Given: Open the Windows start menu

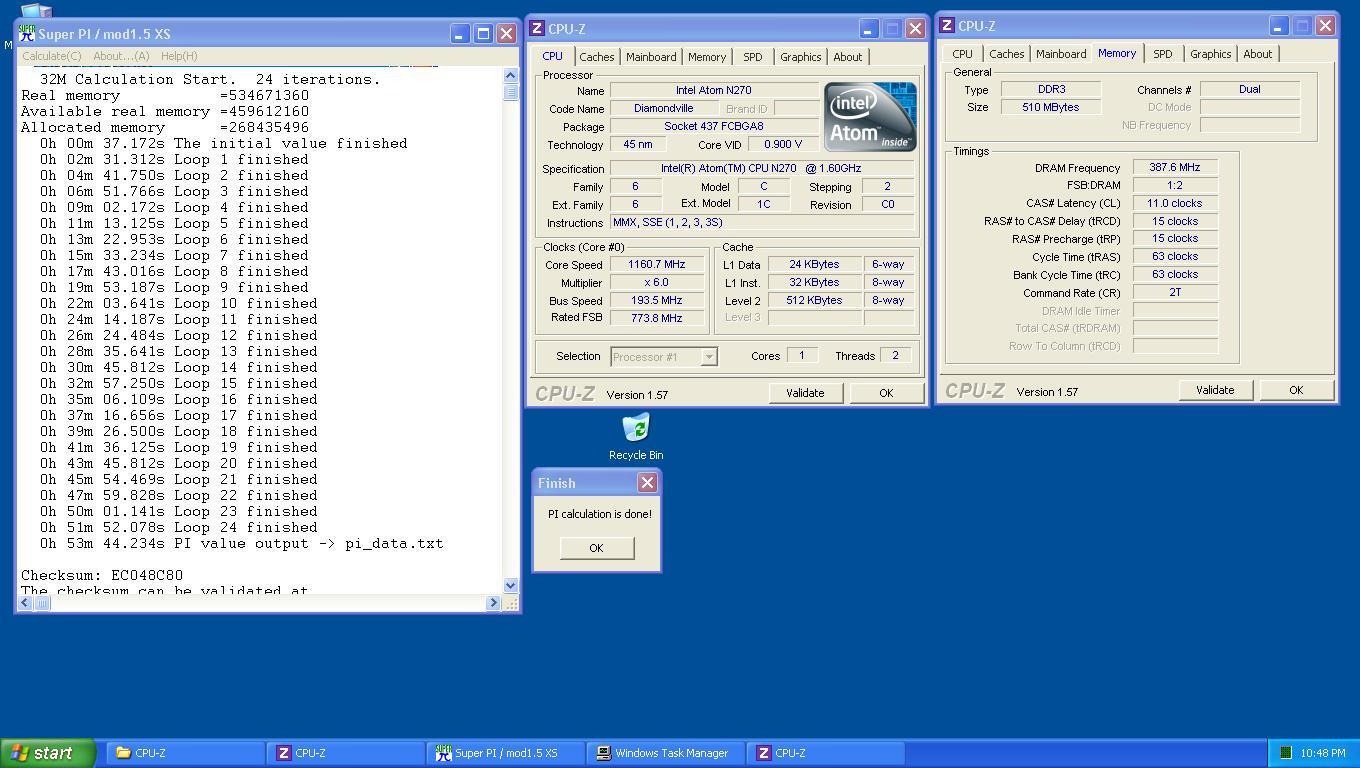Looking at the screenshot, I should point(47,753).
